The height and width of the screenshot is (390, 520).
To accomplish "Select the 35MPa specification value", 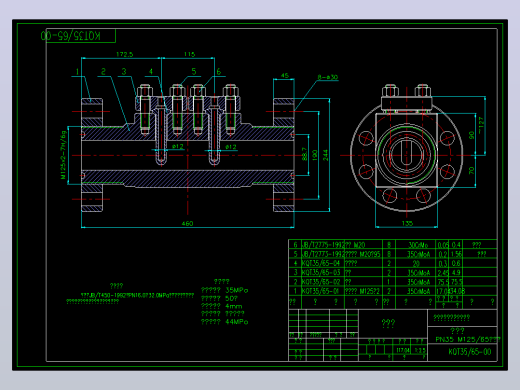I will 236,290.
